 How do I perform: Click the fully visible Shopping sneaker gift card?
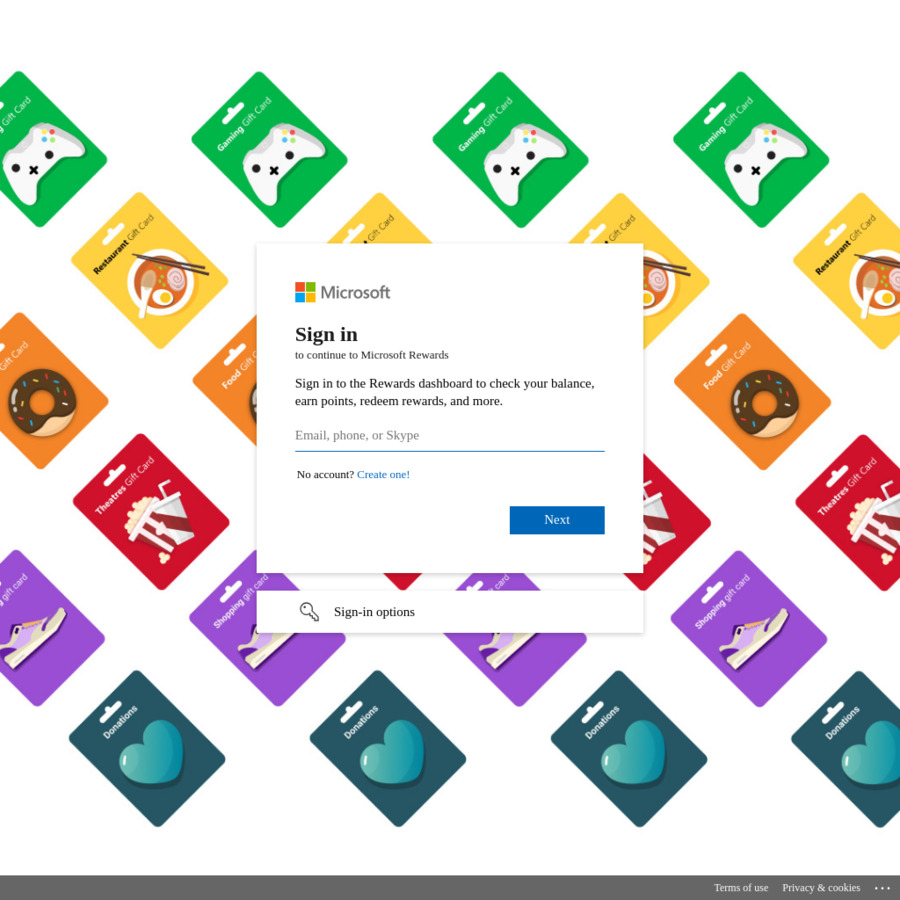click(x=749, y=628)
